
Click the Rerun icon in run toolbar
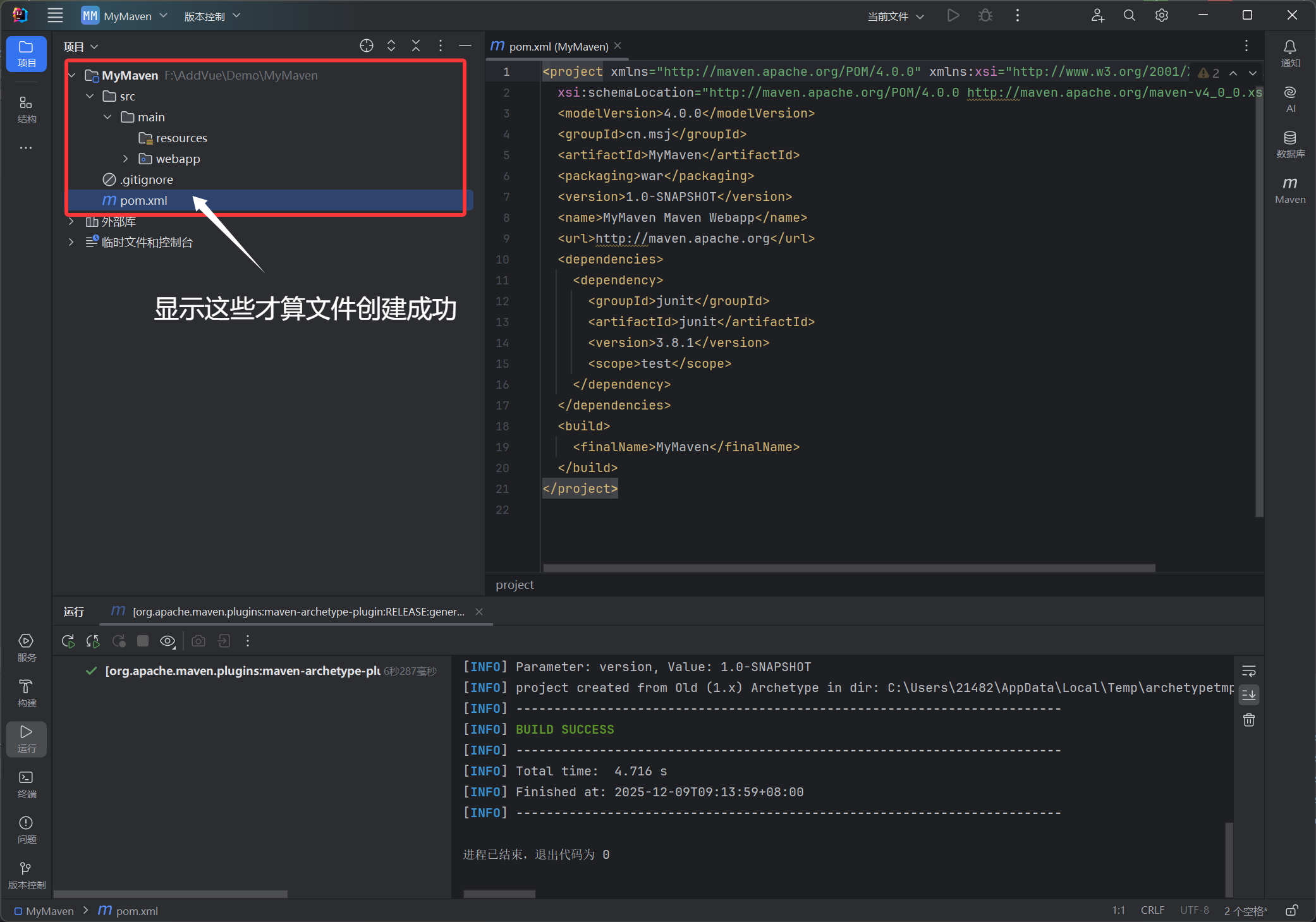click(68, 641)
